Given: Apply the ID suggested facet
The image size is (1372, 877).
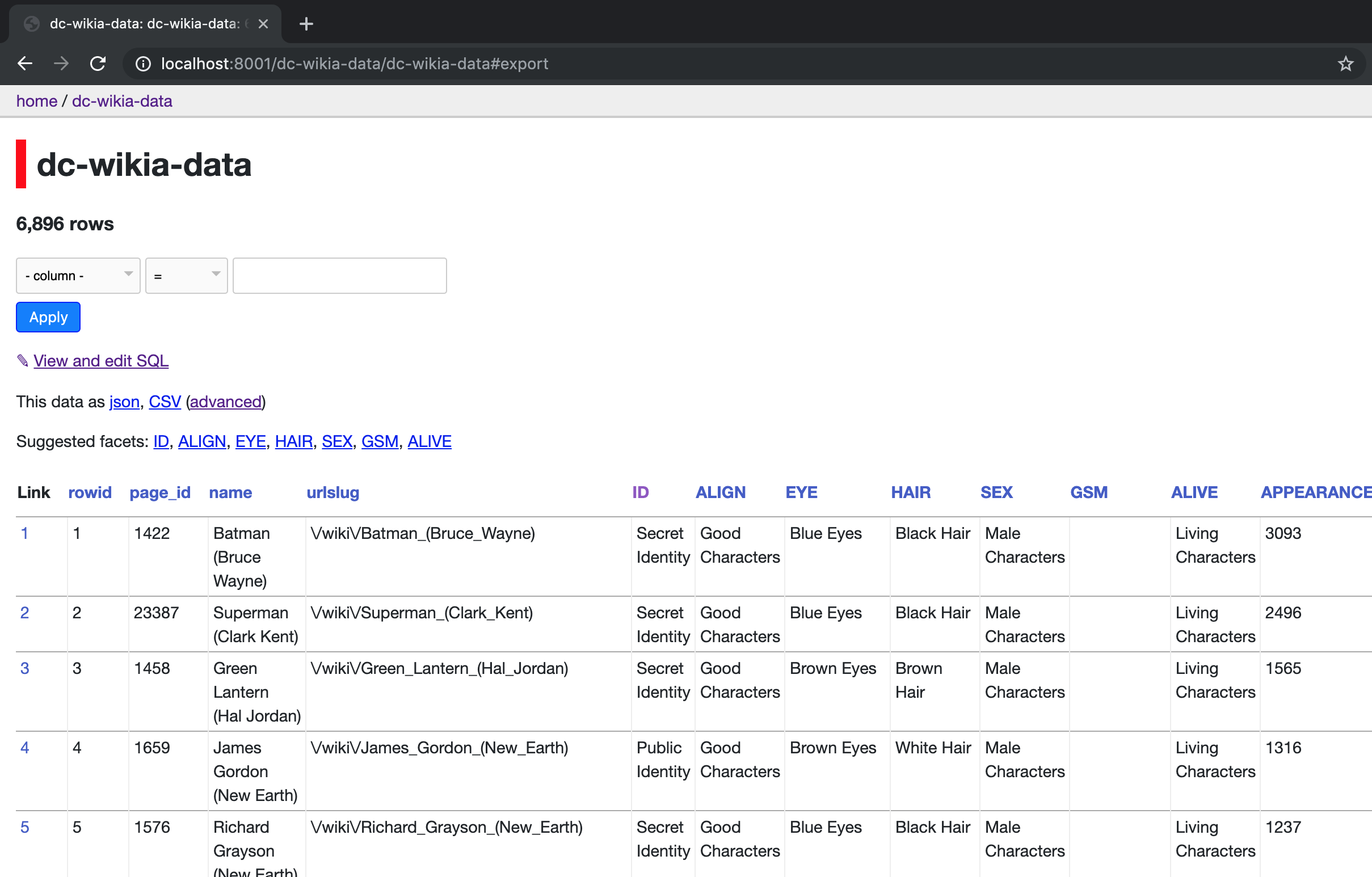Looking at the screenshot, I should 161,442.
